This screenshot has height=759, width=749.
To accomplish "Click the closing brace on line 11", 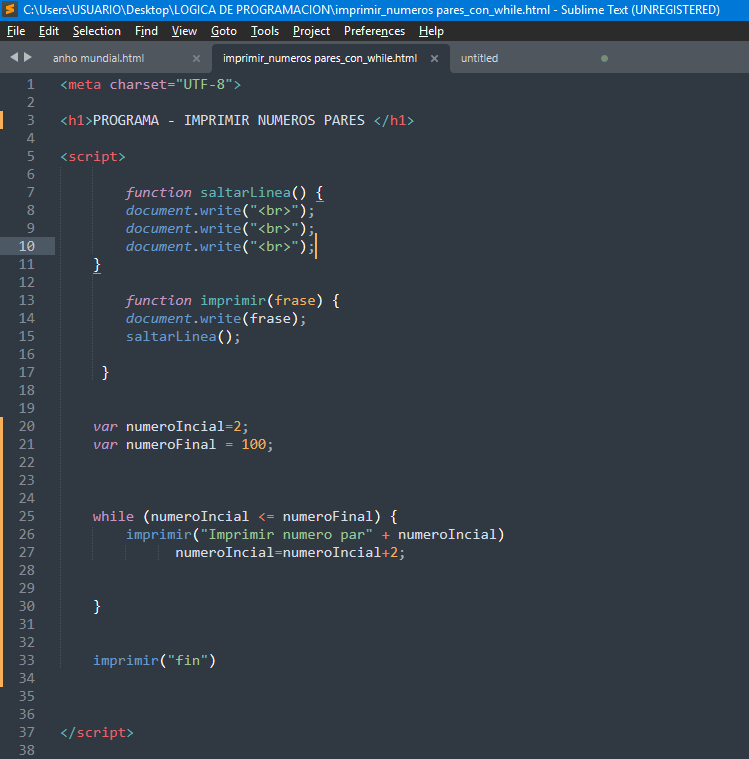I will coord(97,265).
